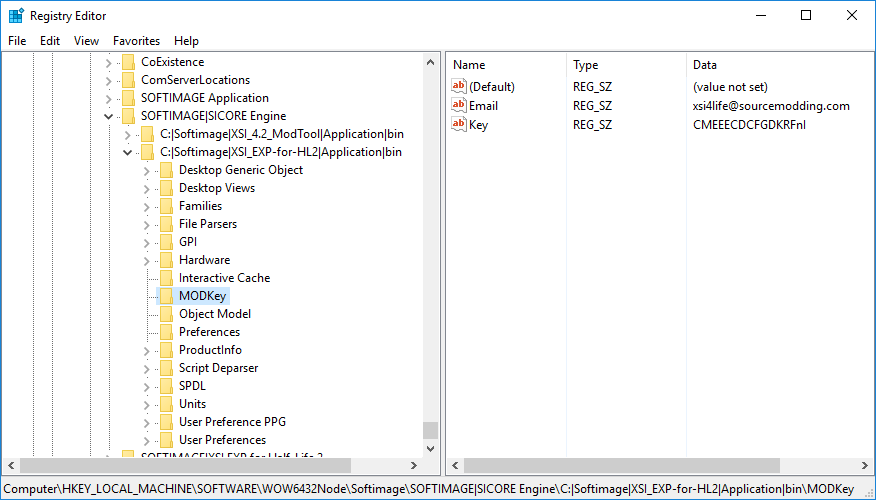This screenshot has width=876, height=500.
Task: Click the folder icon of SOFTIMAGE|SICORE Engine
Action: coord(128,116)
